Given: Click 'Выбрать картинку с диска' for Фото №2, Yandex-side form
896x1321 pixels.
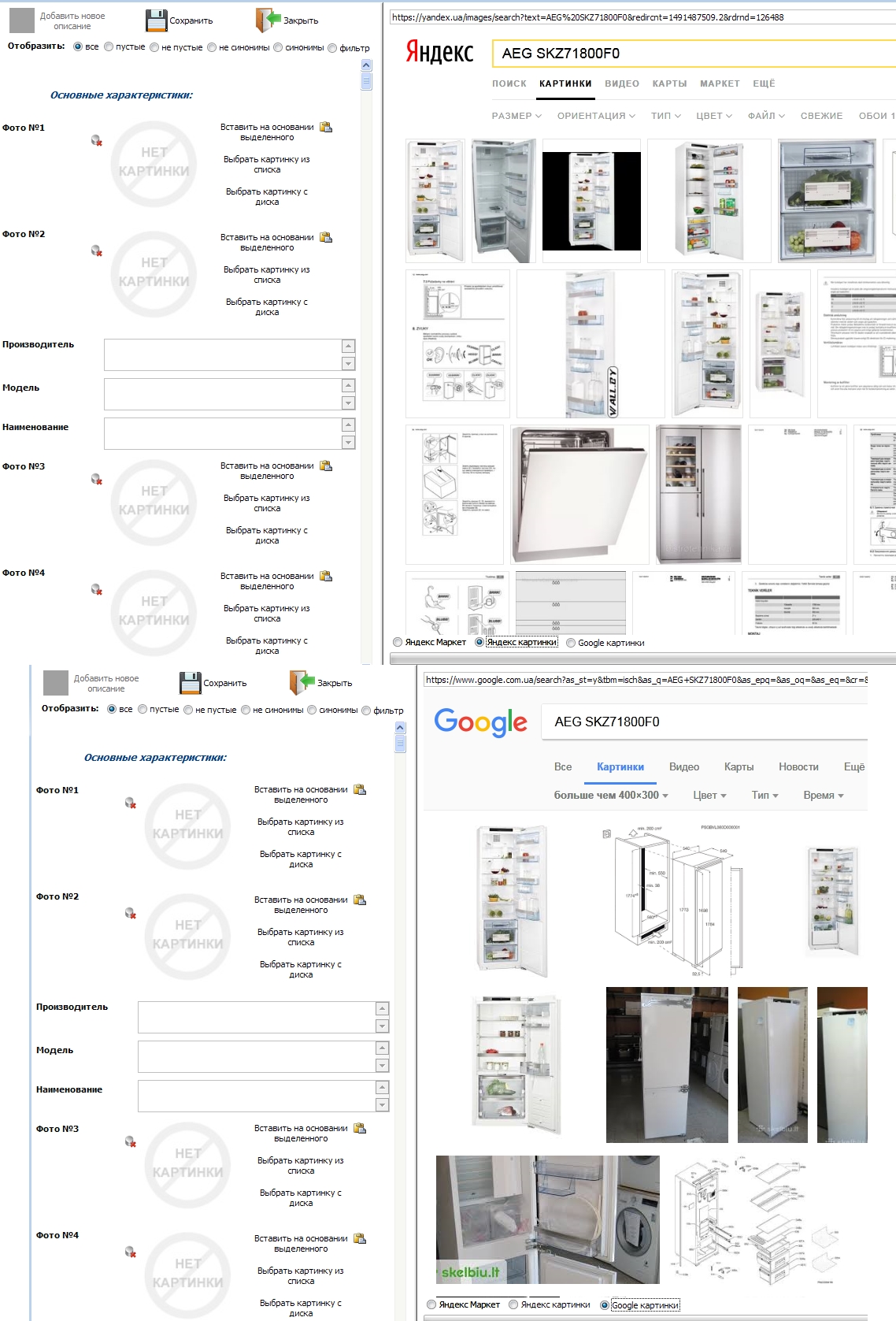Looking at the screenshot, I should click(267, 306).
